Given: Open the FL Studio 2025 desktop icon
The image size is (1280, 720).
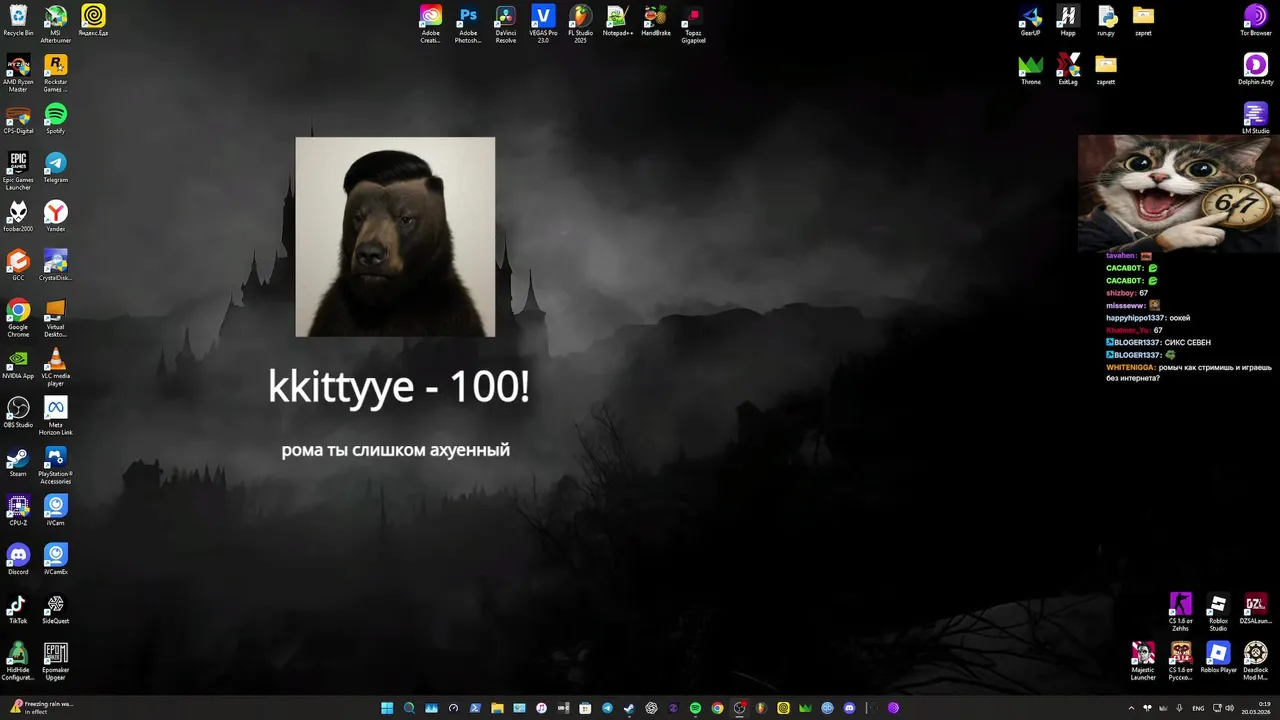Looking at the screenshot, I should click(x=581, y=24).
